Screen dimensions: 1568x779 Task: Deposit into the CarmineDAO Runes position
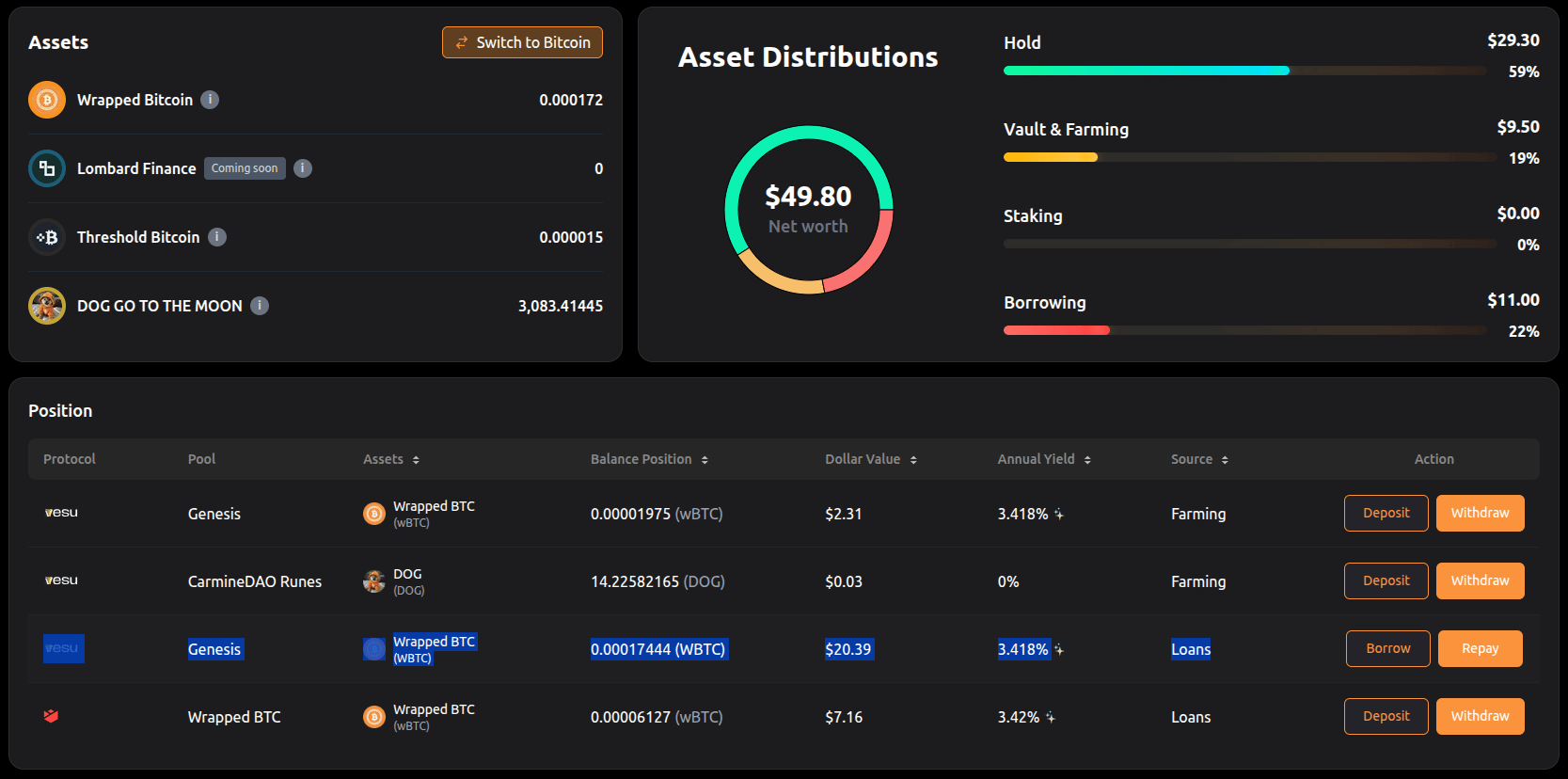[x=1386, y=580]
